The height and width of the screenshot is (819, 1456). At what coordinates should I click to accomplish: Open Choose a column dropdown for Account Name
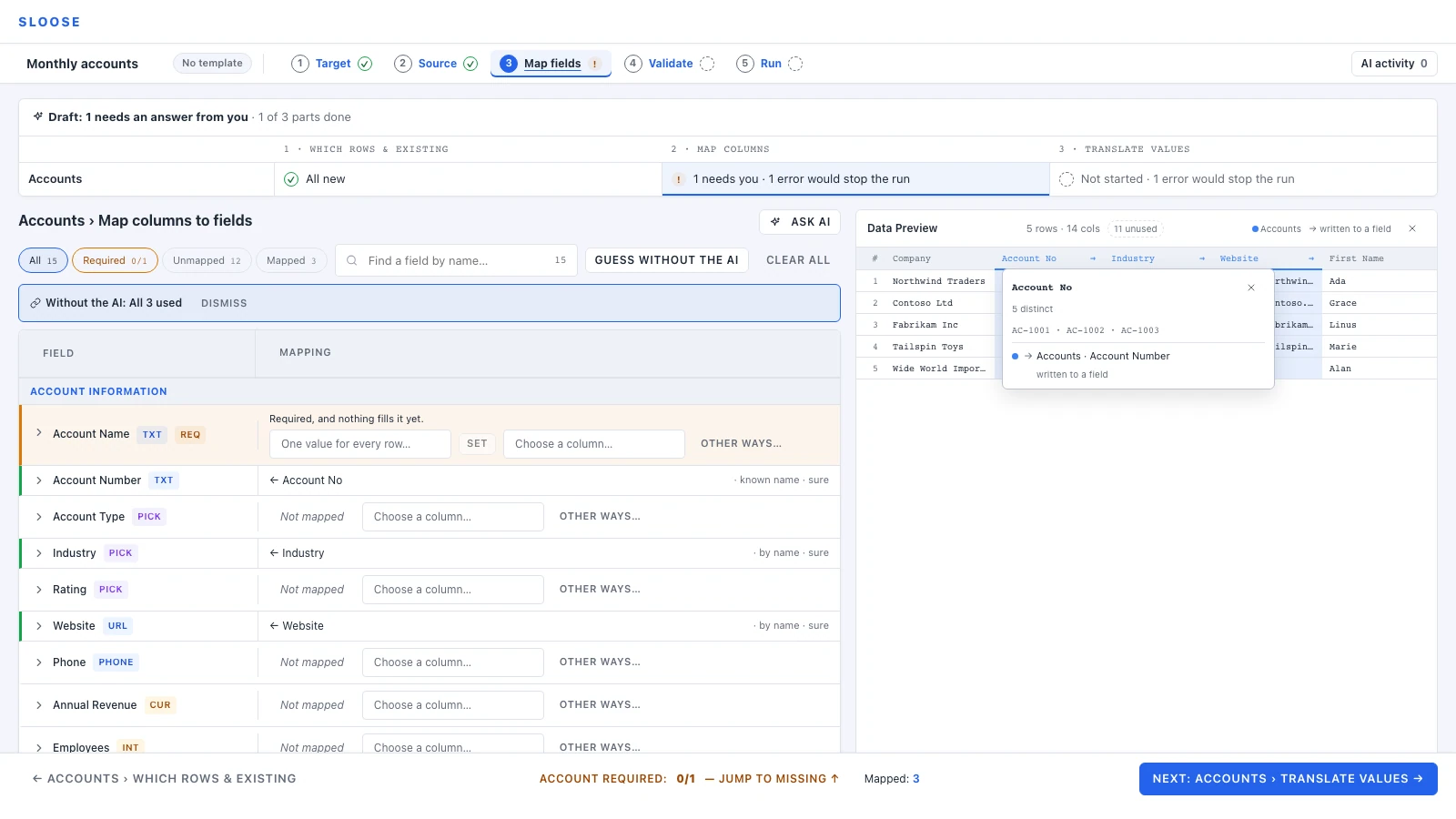[x=594, y=444]
